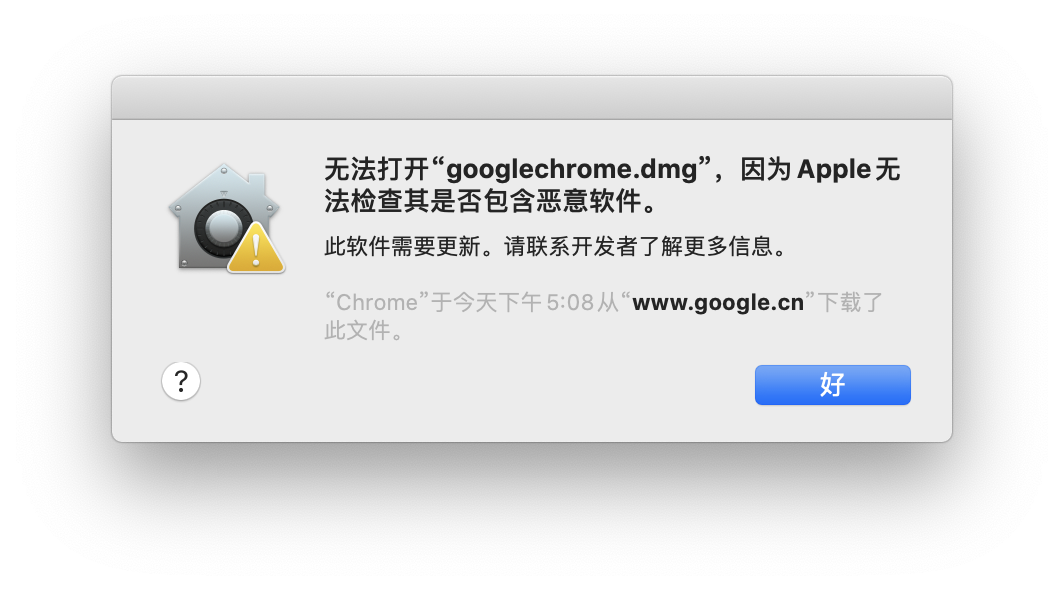Click the chimney of the house icon
Viewport: 1064px width, 590px height.
click(256, 183)
